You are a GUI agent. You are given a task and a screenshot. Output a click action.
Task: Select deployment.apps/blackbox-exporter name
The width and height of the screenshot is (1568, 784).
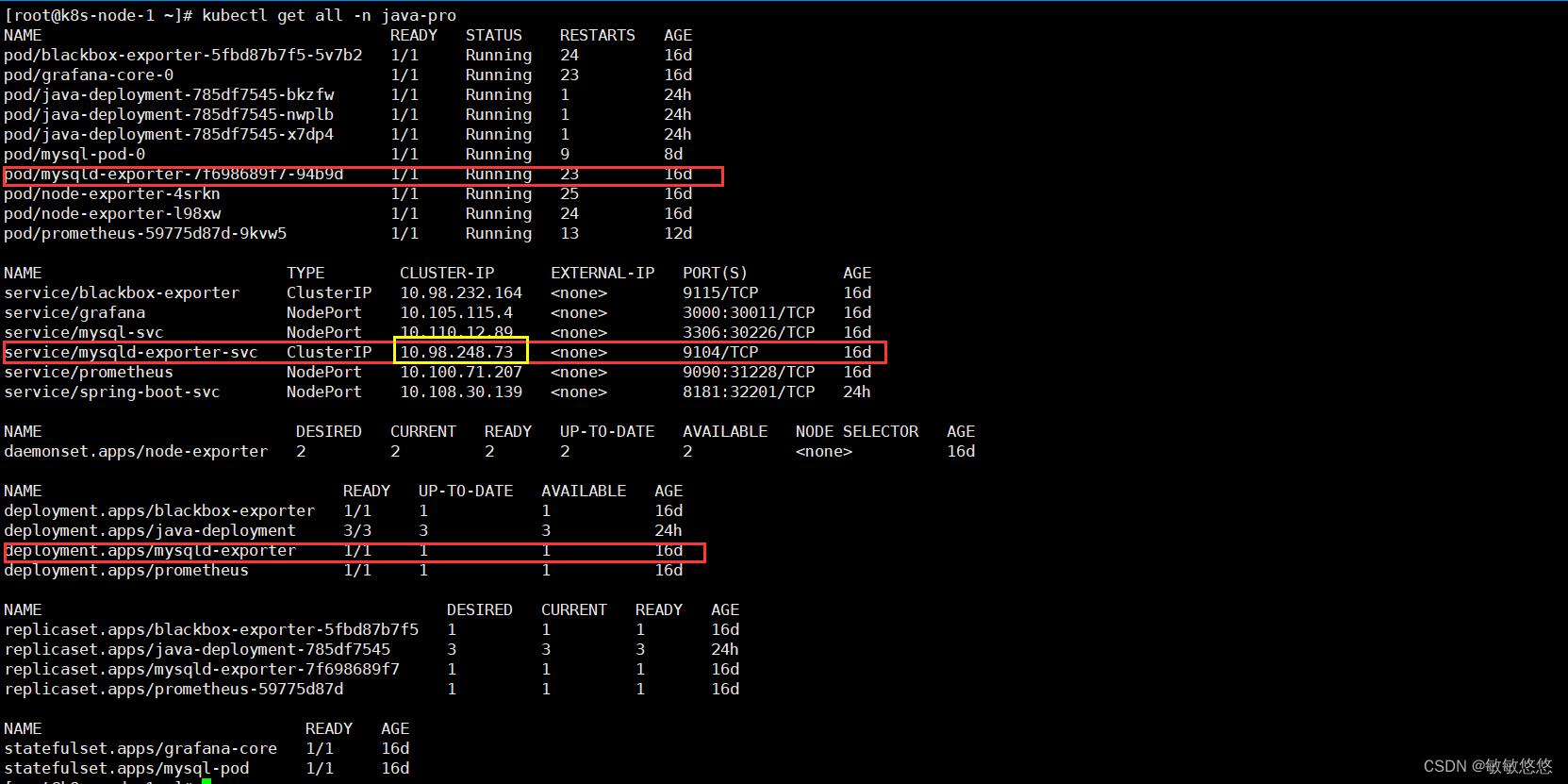tap(159, 510)
